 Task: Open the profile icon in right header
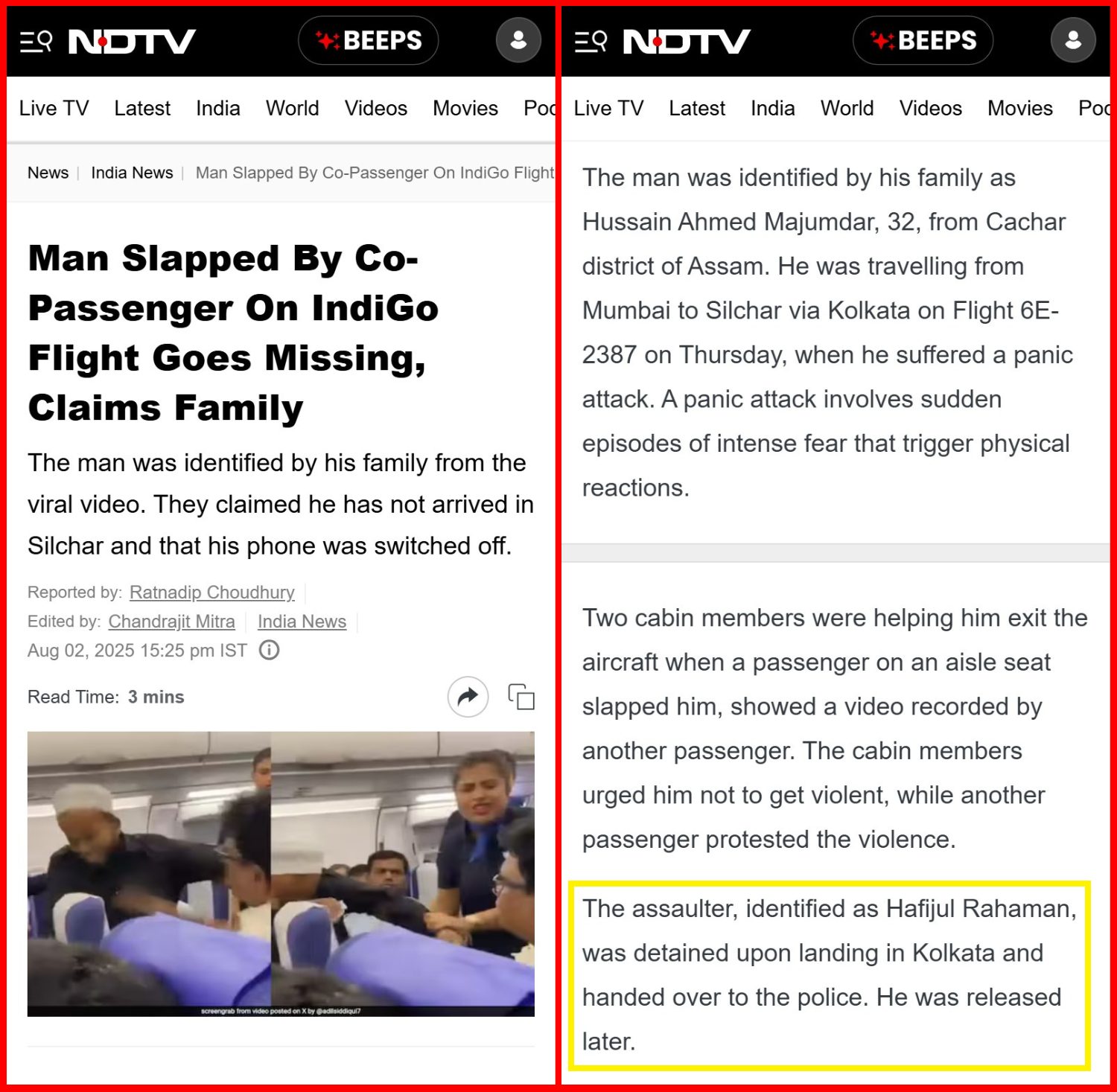point(1073,40)
